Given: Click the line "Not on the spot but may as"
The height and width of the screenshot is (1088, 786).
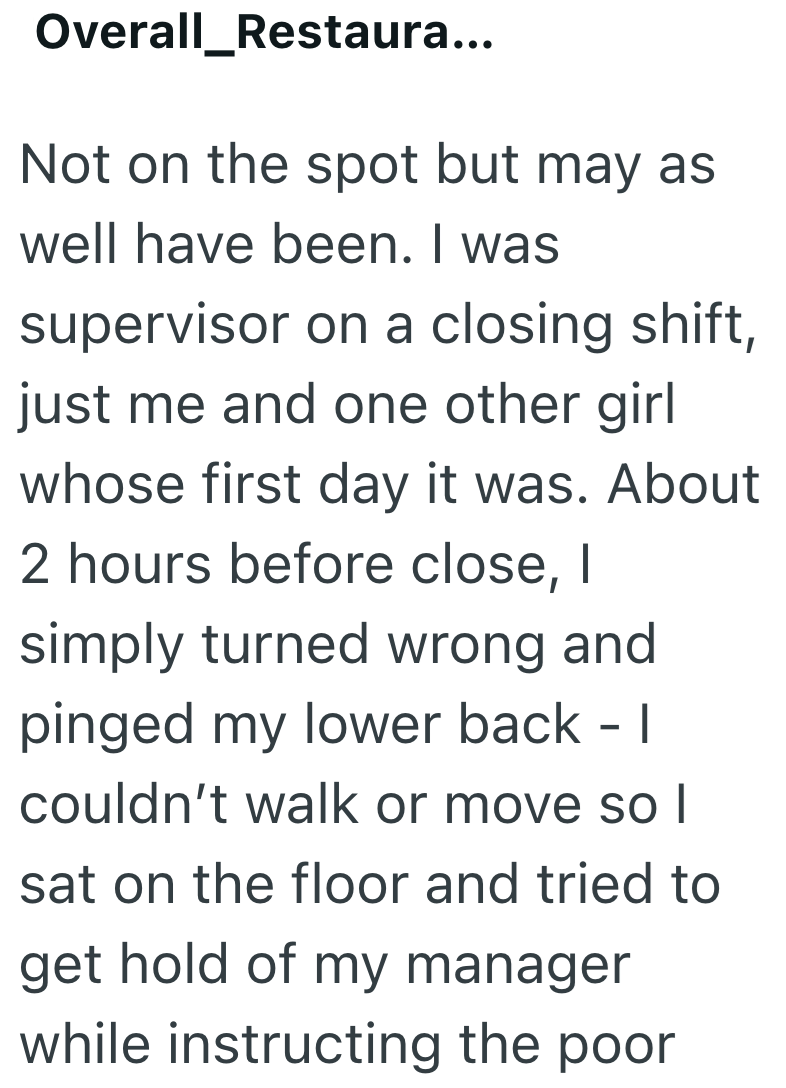Looking at the screenshot, I should click(x=368, y=165).
